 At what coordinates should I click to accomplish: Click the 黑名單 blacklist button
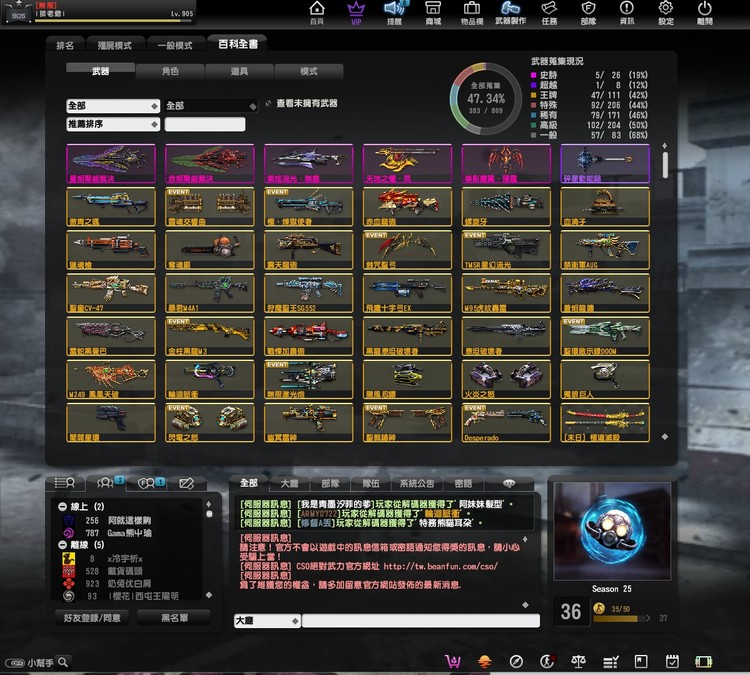175,618
